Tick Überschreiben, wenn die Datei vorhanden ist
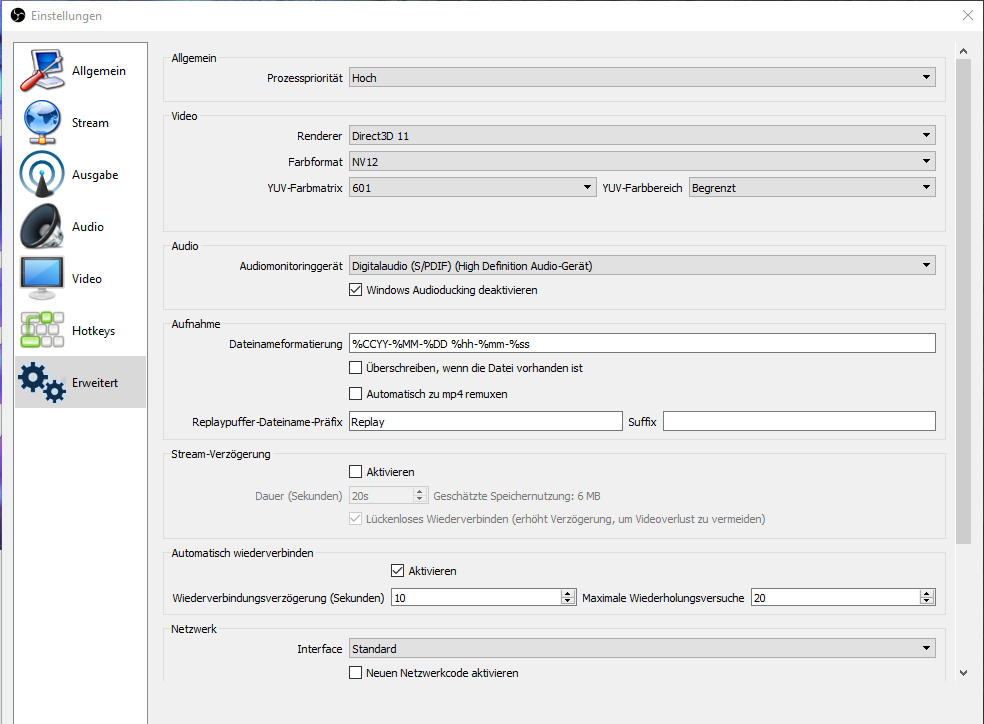The width and height of the screenshot is (984, 724). point(355,368)
